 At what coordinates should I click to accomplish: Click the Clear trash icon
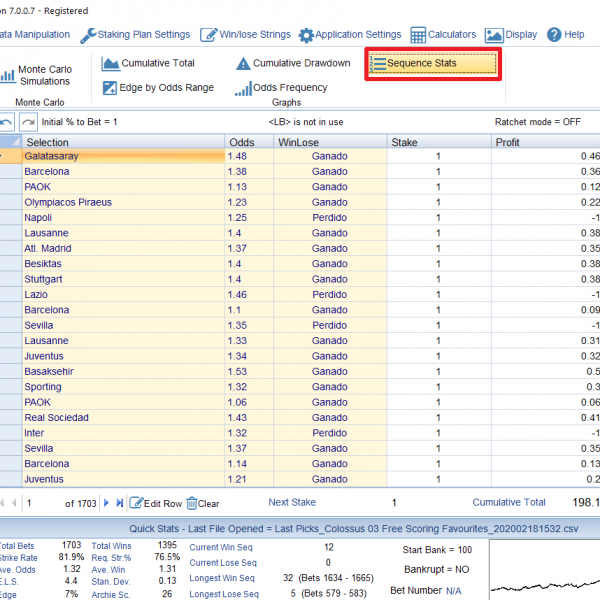[192, 503]
